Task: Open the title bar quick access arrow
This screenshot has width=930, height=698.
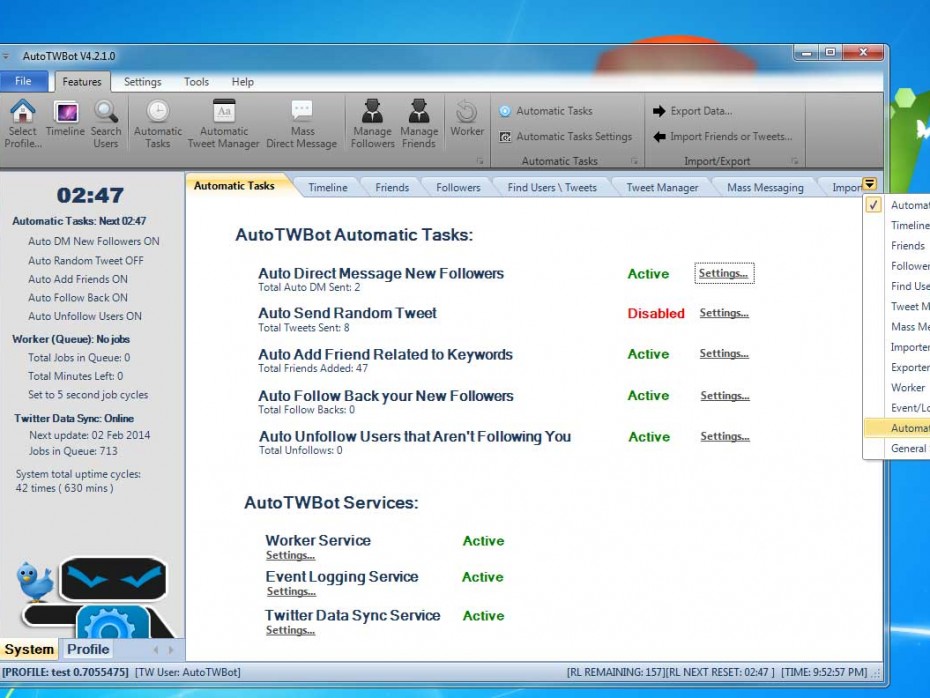Action: [x=6, y=56]
